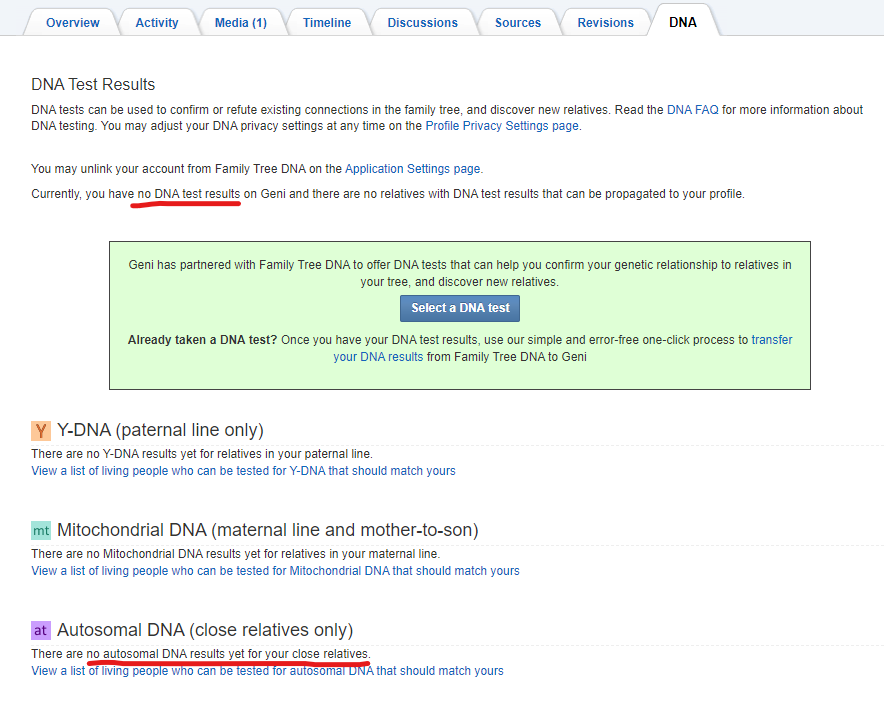
Task: Switch to the Sources tab
Action: click(517, 22)
